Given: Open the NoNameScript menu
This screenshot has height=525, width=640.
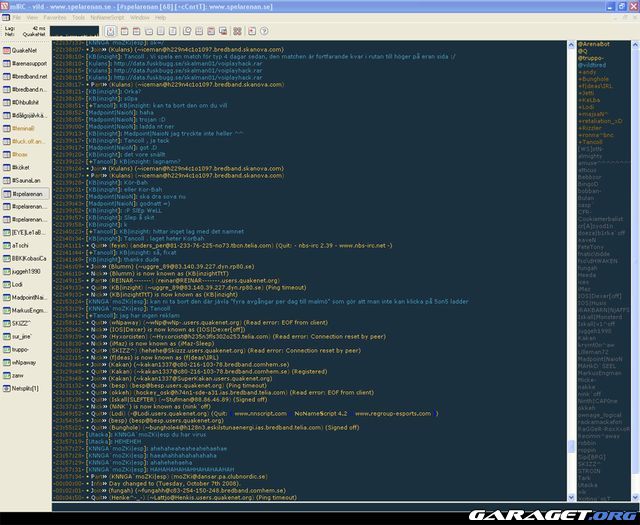Looking at the screenshot, I should click(106, 17).
